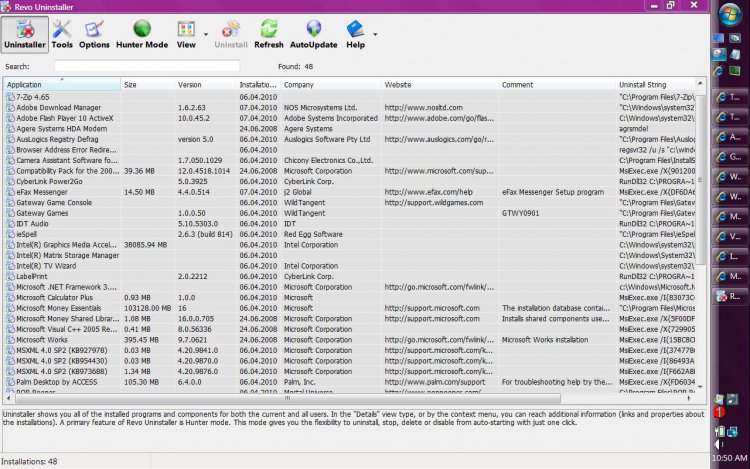Click the http://www.palm.com/support website cell

point(434,382)
